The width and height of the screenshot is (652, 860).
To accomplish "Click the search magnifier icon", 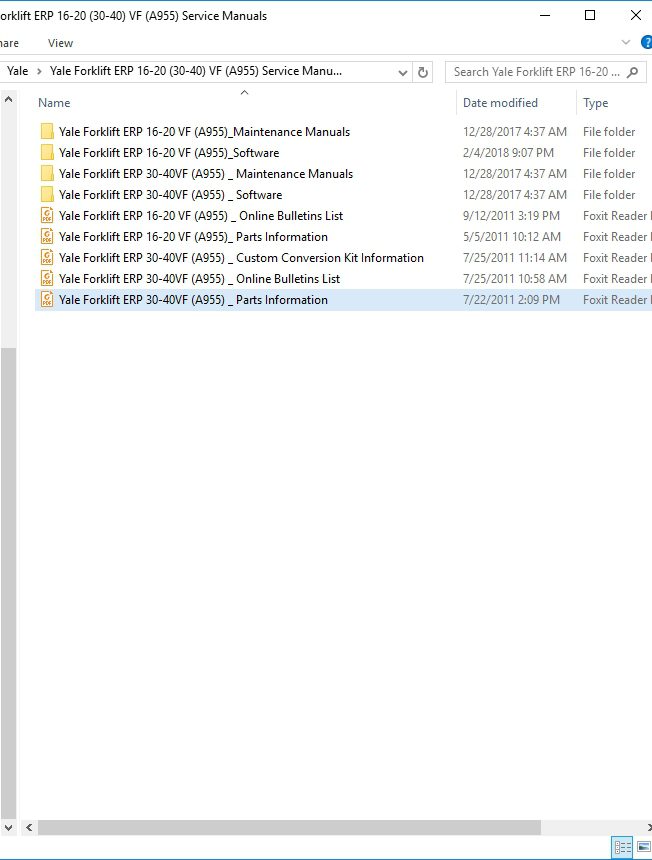I will tap(632, 72).
